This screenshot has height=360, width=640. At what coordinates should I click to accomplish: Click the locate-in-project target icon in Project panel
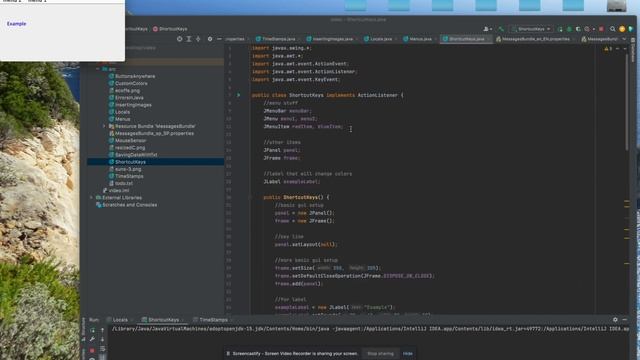pyautogui.click(x=180, y=39)
